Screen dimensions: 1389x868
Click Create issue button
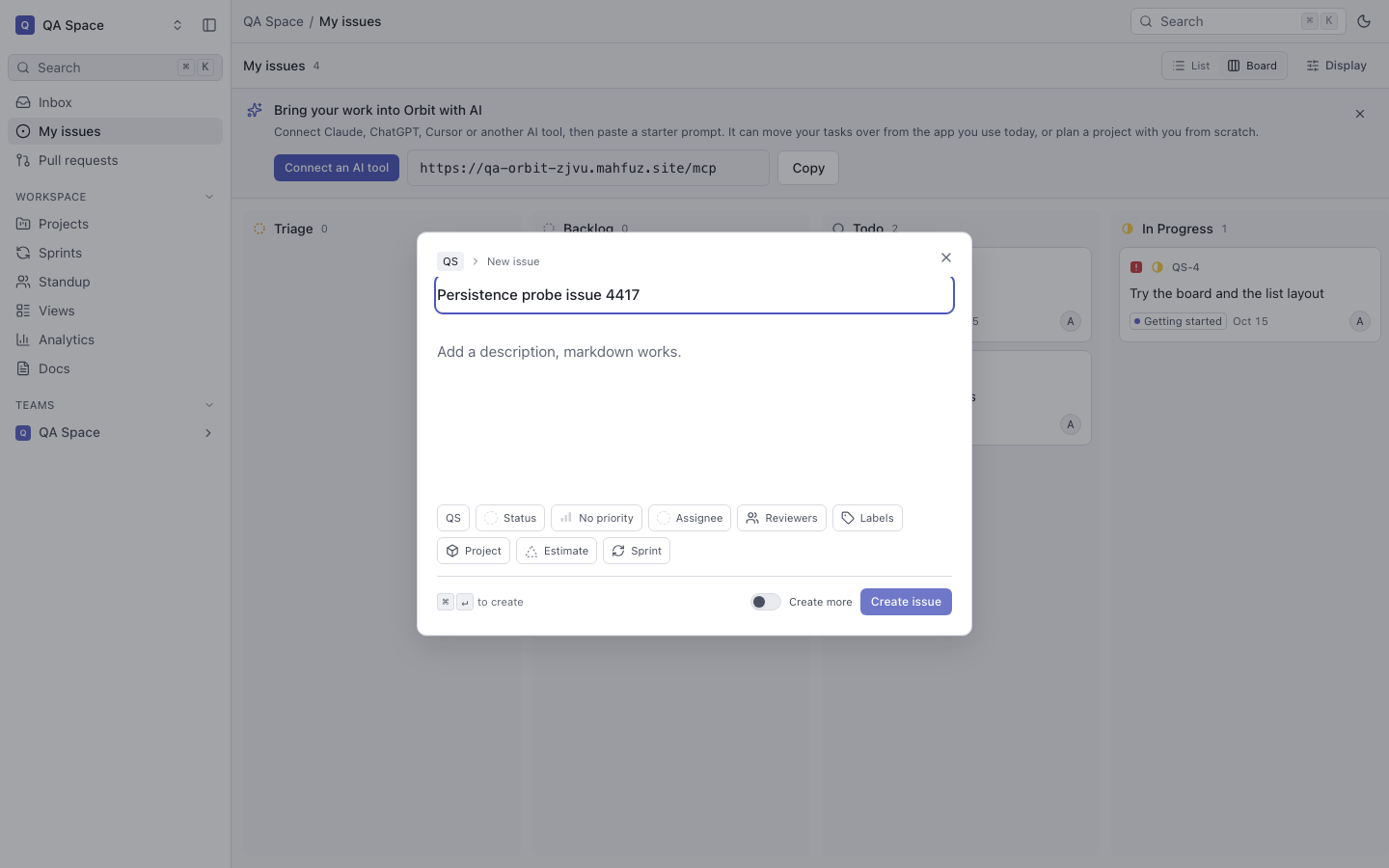[906, 602]
